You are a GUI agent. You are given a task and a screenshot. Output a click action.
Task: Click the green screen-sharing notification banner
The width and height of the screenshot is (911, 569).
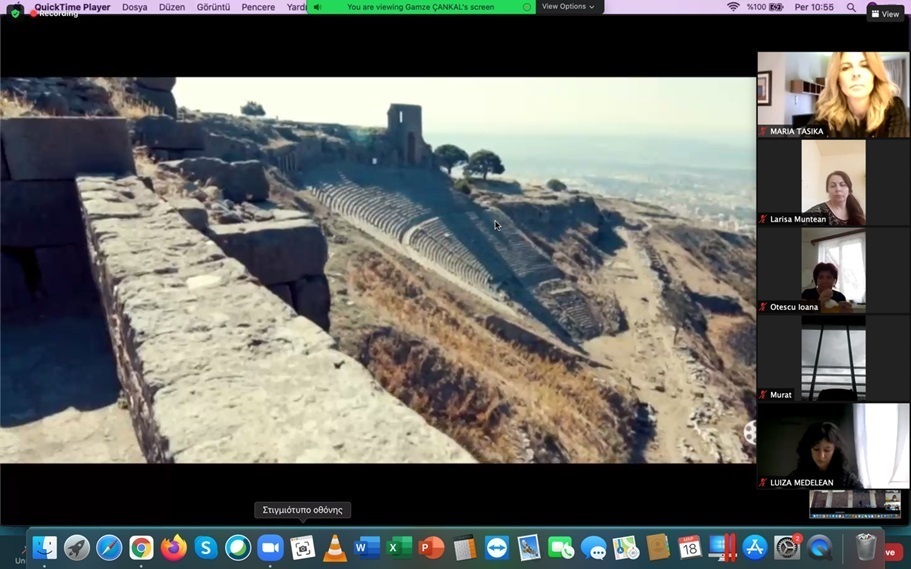(x=421, y=7)
